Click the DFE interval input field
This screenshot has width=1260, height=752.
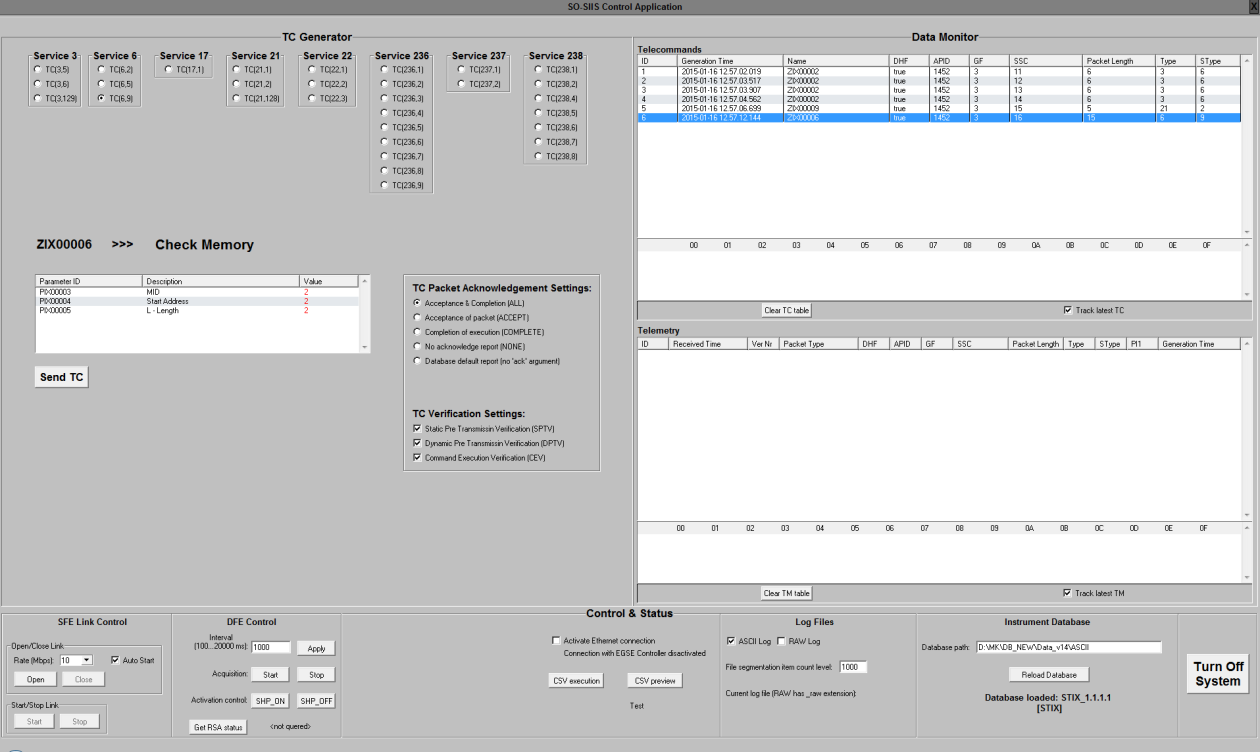(x=270, y=648)
